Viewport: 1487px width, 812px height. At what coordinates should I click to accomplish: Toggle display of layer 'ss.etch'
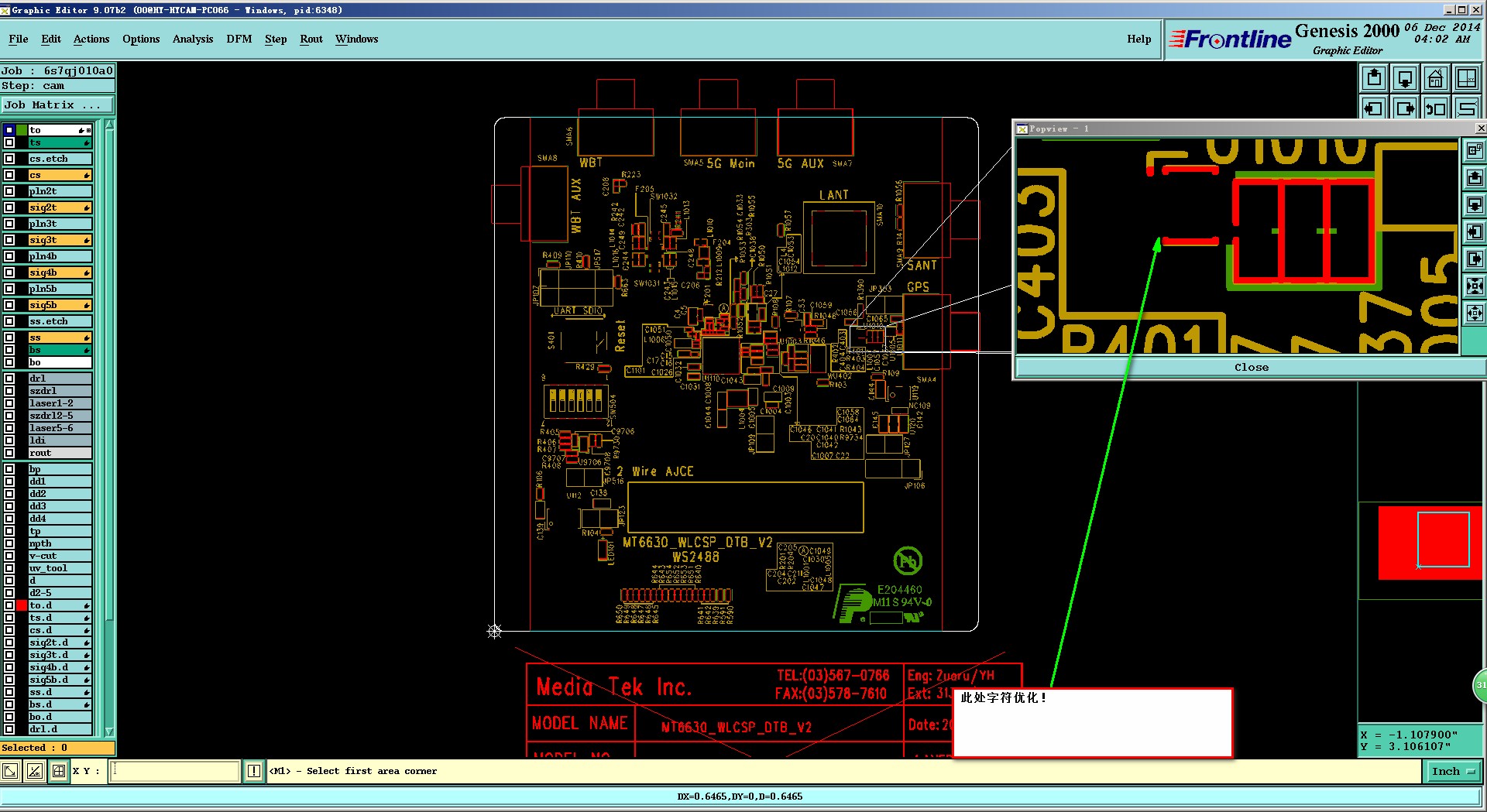click(9, 321)
